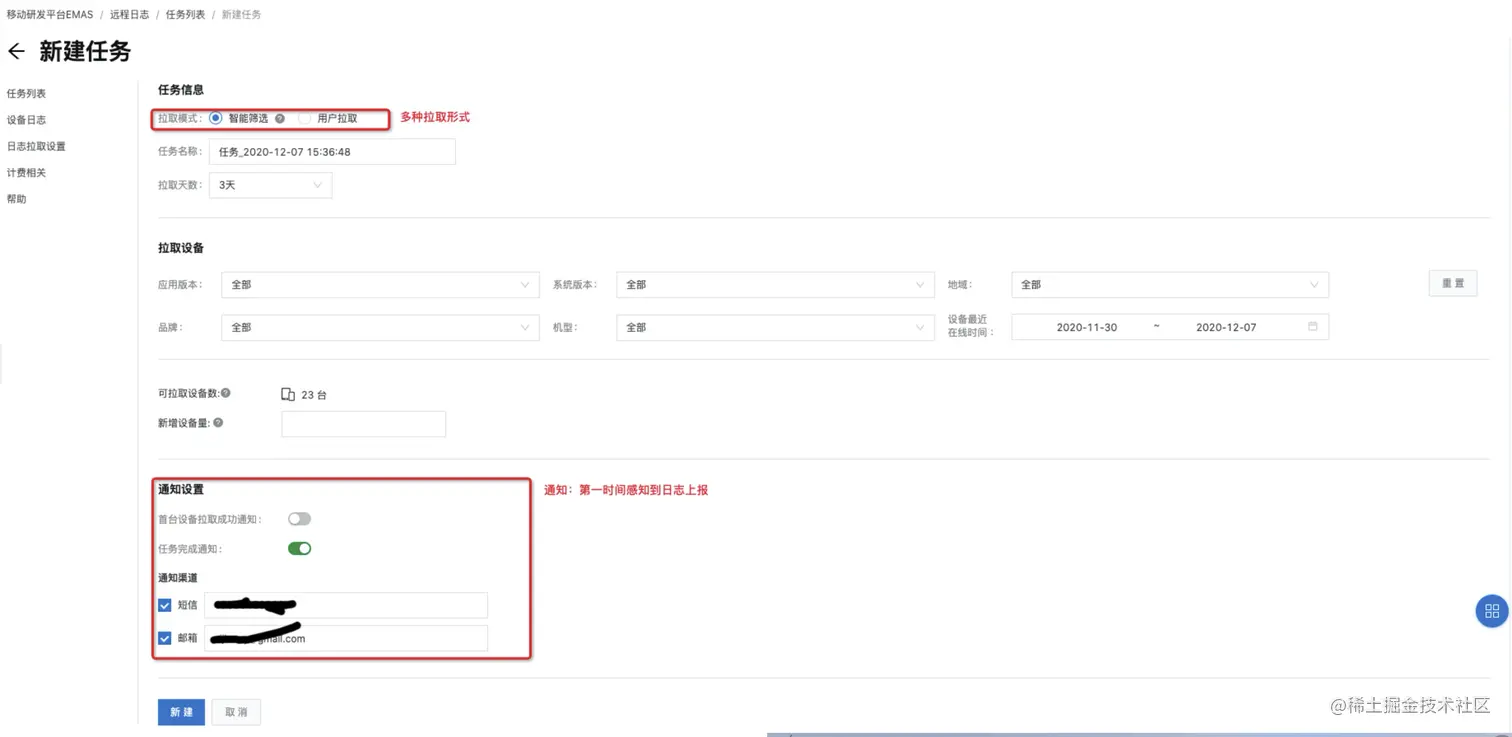This screenshot has width=1512, height=737.
Task: Open 任务列表 in the left sidebar
Action: (27, 93)
